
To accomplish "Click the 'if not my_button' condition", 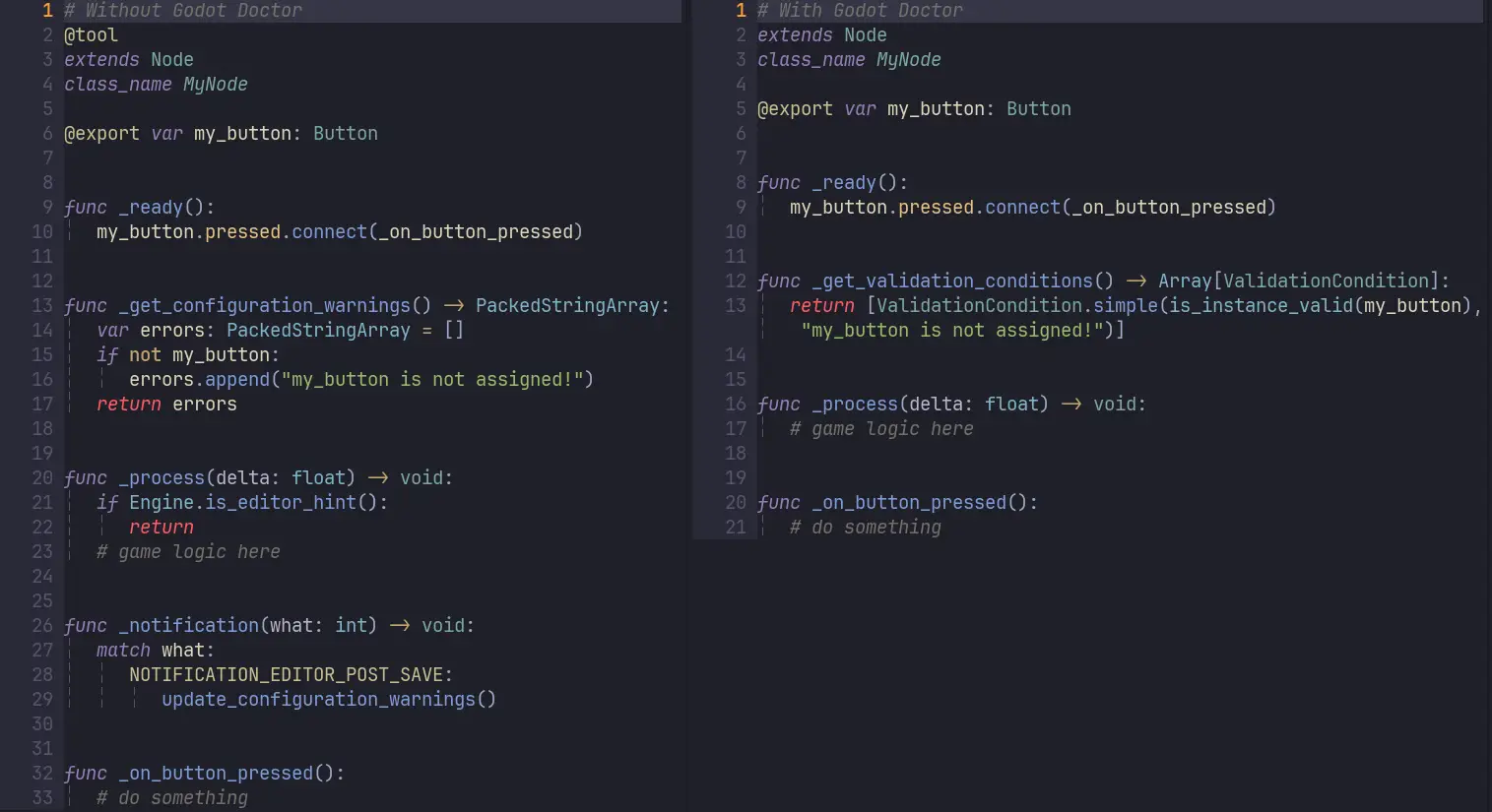I will 187,355.
